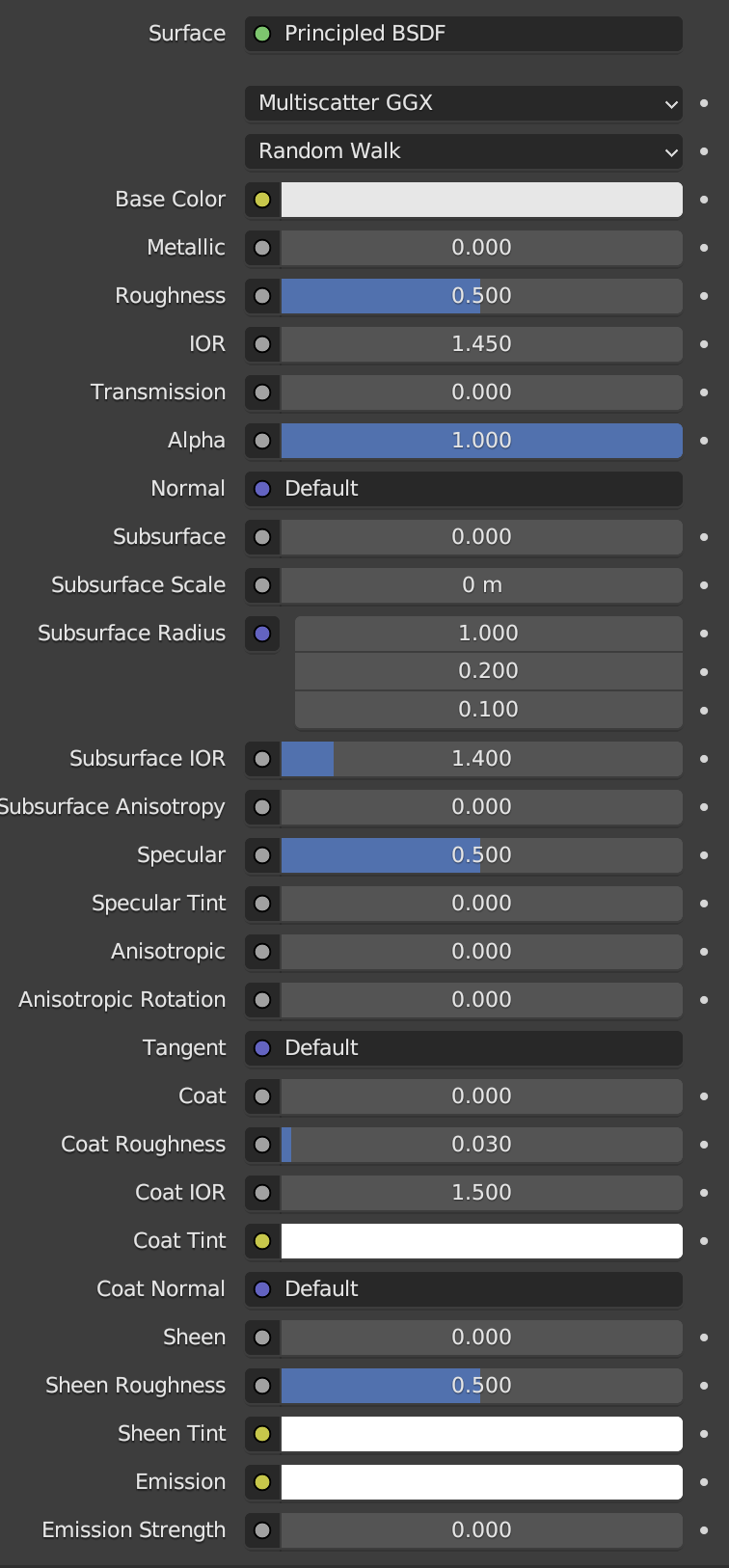The height and width of the screenshot is (1568, 729).
Task: Click the Alpha socket icon
Action: [x=262, y=441]
